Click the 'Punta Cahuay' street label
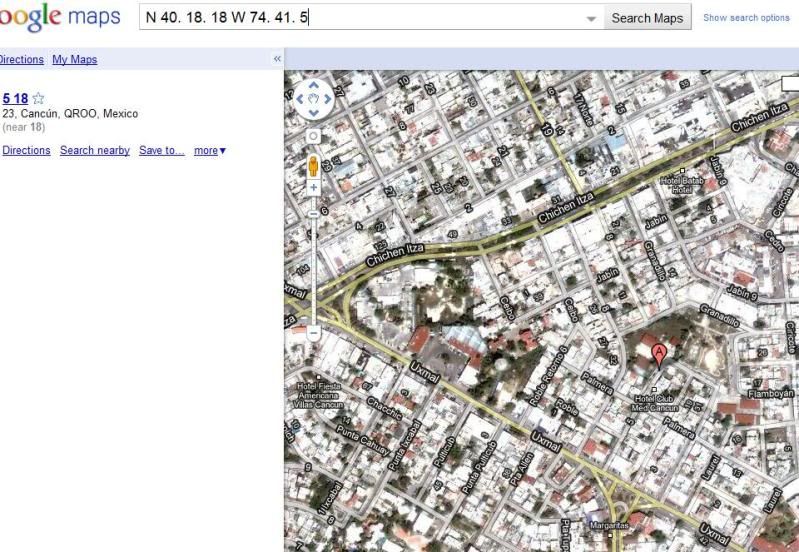The width and height of the screenshot is (799, 552). click(362, 440)
